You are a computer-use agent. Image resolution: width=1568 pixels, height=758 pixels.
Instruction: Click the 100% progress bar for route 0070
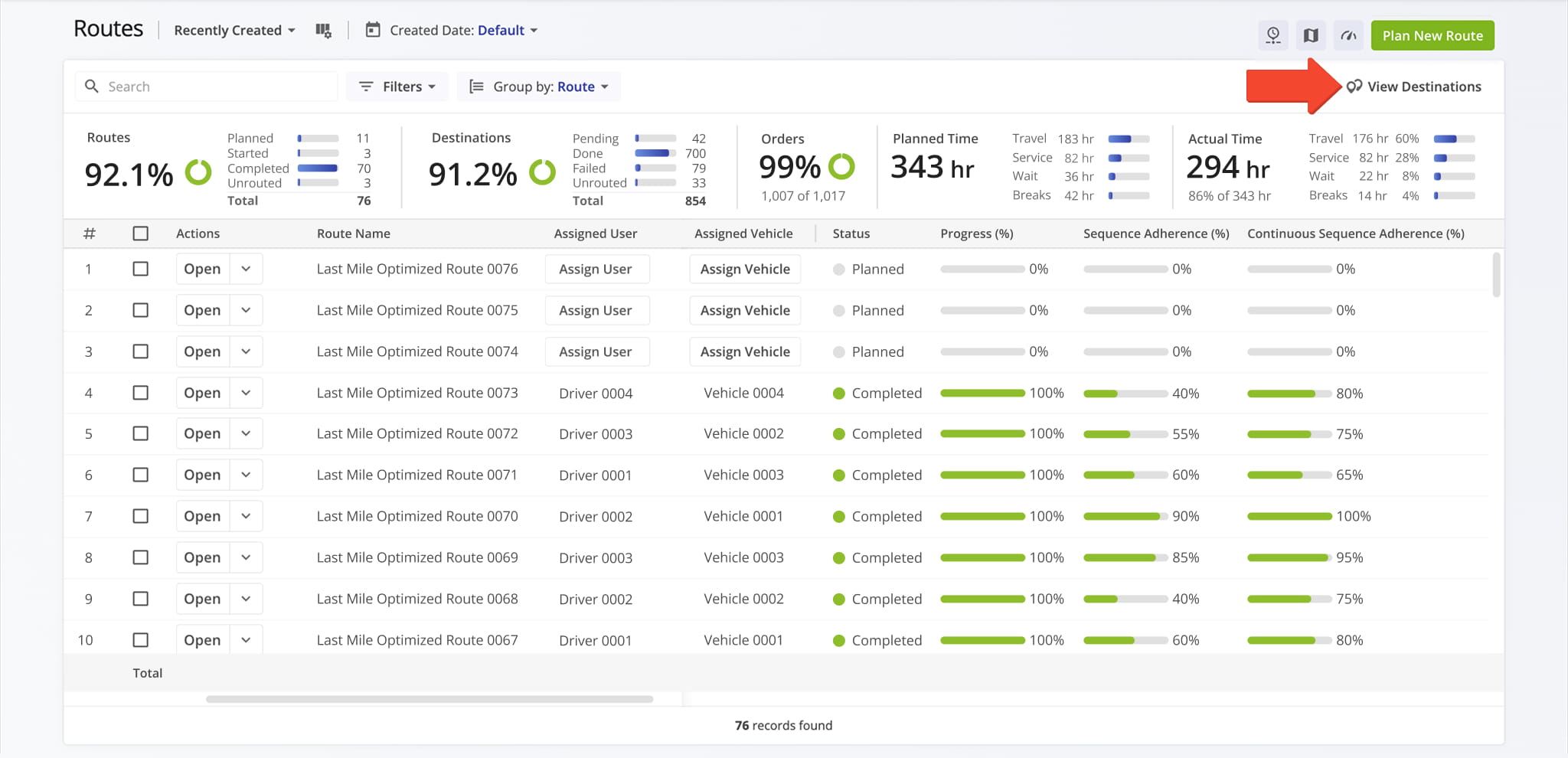pos(983,515)
